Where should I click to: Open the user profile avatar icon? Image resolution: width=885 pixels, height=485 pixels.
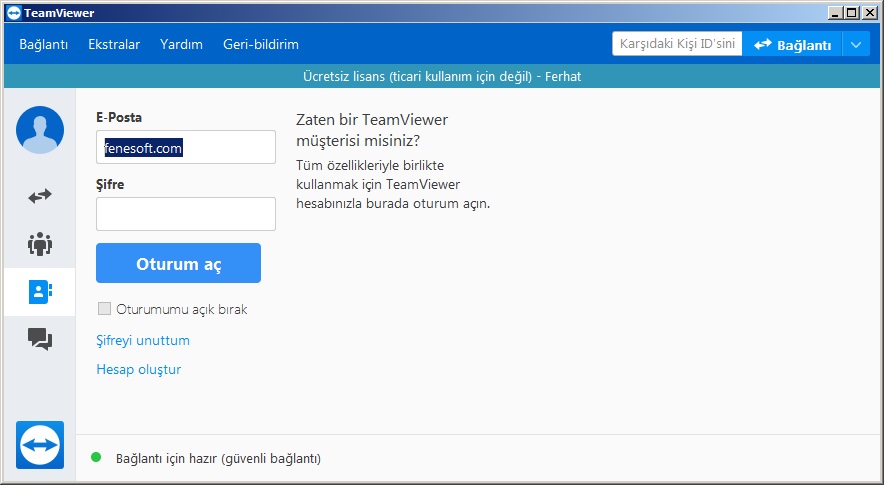pos(40,130)
